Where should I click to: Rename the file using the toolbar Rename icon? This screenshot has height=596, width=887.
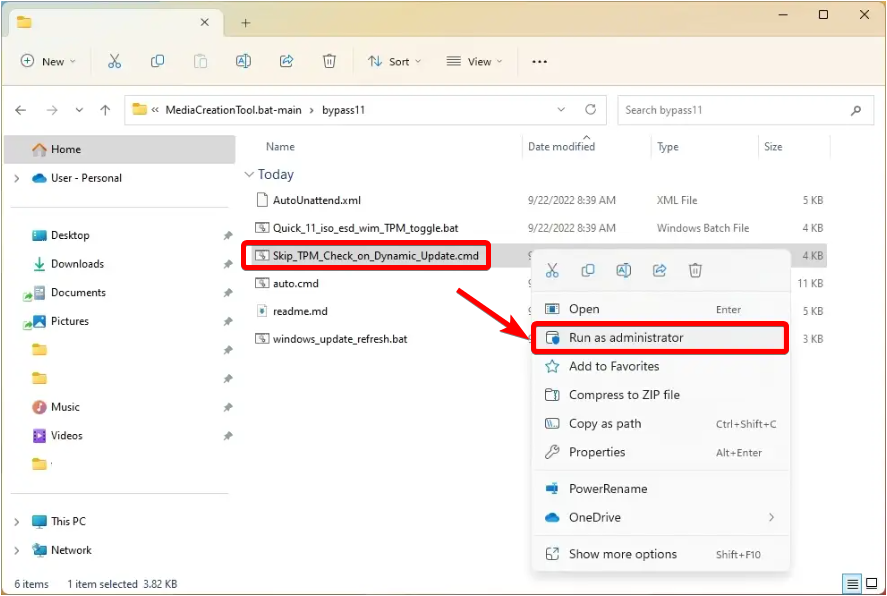tap(243, 61)
